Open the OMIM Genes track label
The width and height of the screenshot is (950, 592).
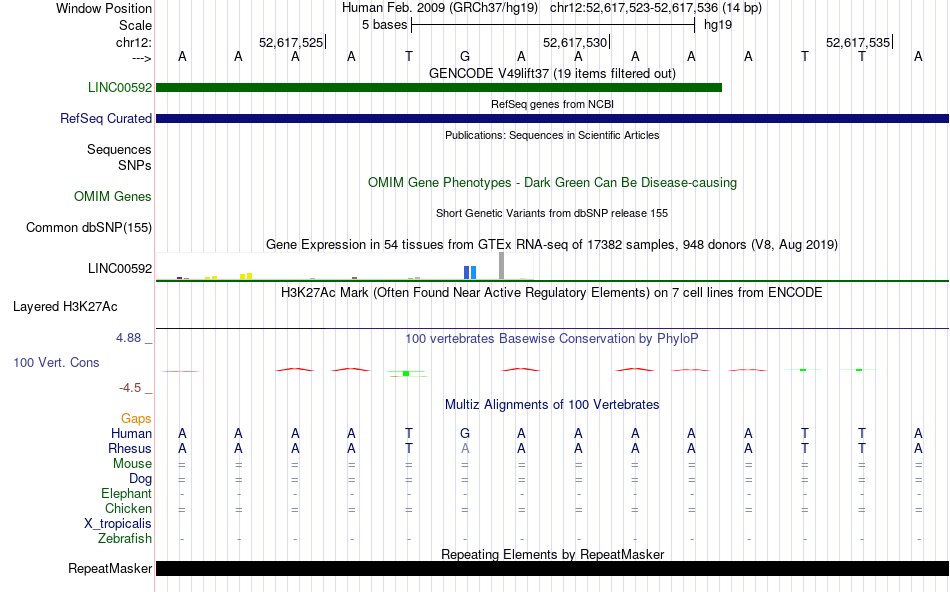[113, 196]
